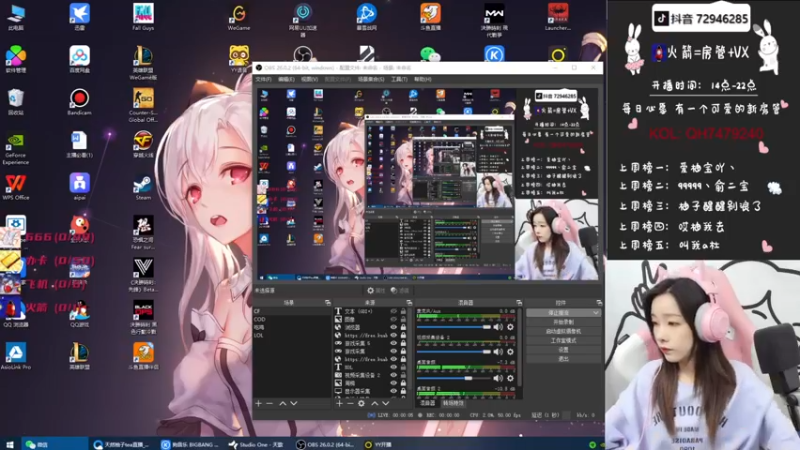800x450 pixels.
Task: Open the 工具(T) menu in OBS
Action: coord(399,80)
